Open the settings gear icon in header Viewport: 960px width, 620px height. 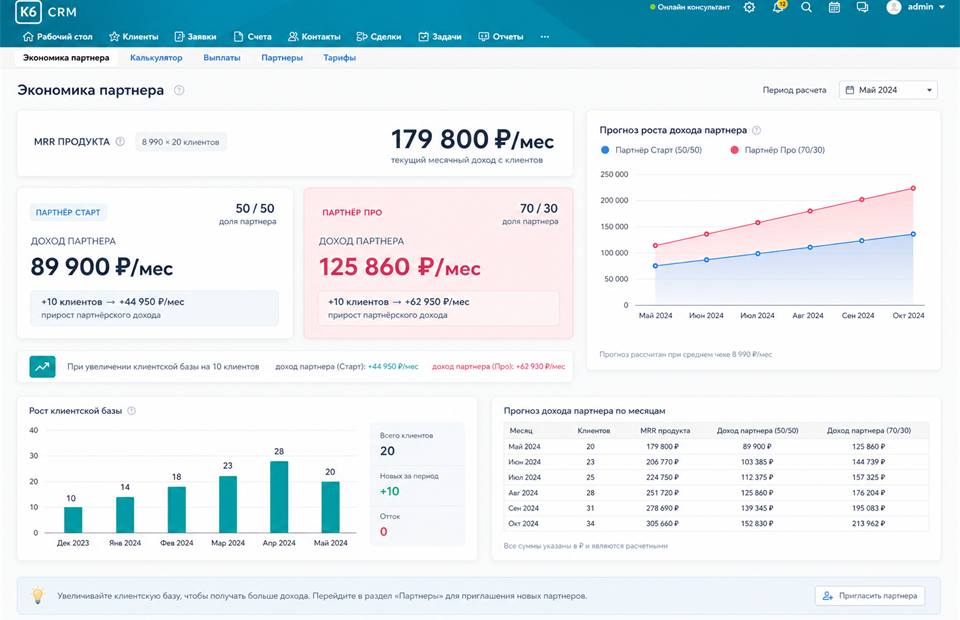pos(749,7)
